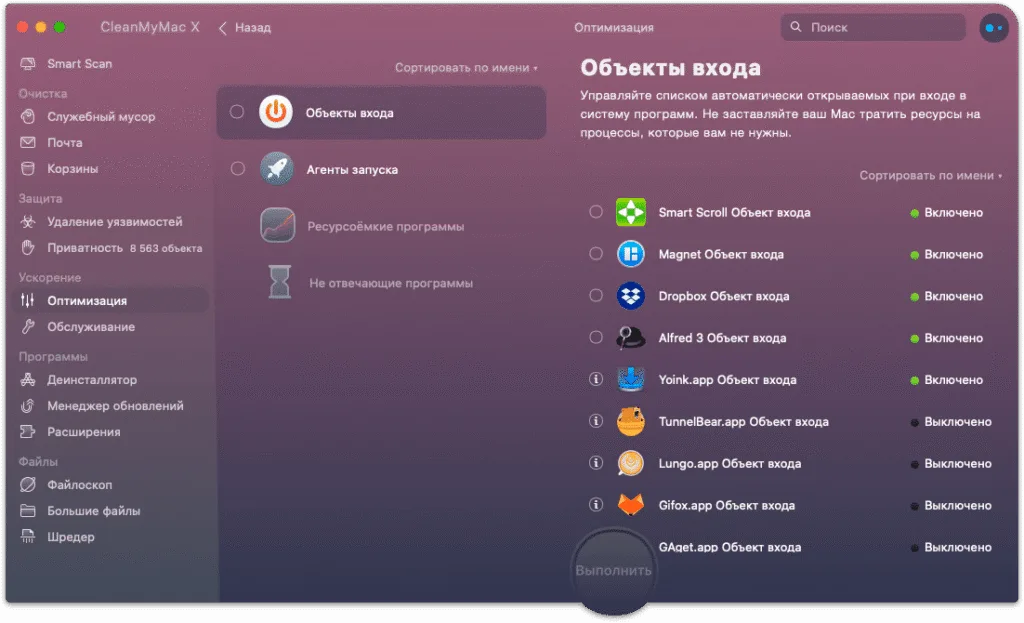Open the Менеджер обновлений section label
The width and height of the screenshot is (1024, 623).
pos(115,406)
